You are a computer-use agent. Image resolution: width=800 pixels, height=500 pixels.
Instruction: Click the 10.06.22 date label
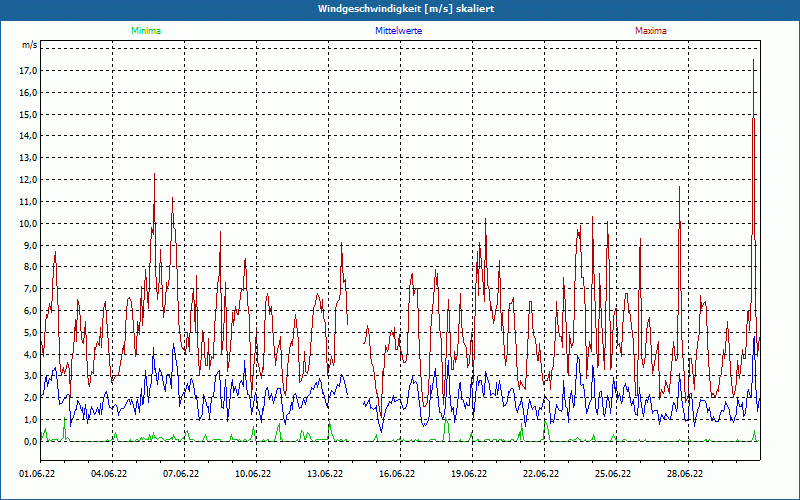(253, 474)
